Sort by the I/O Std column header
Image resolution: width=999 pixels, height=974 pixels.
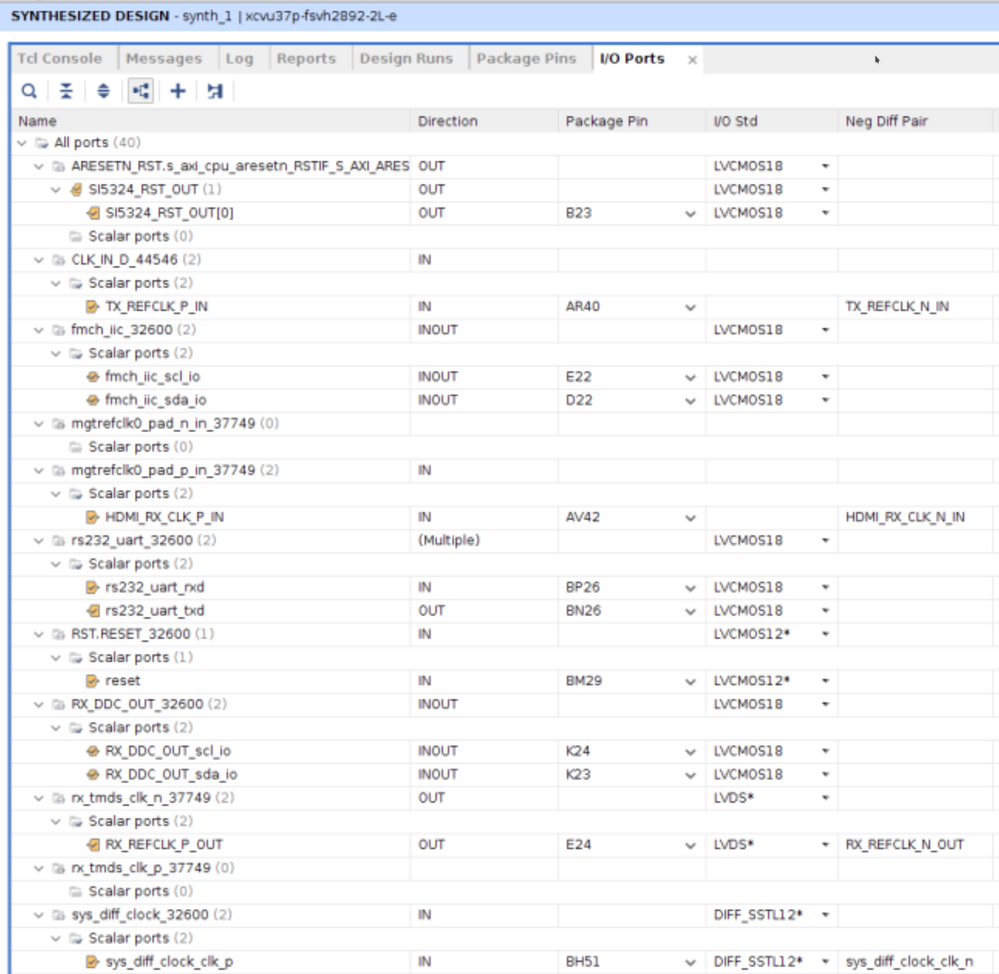772,121
